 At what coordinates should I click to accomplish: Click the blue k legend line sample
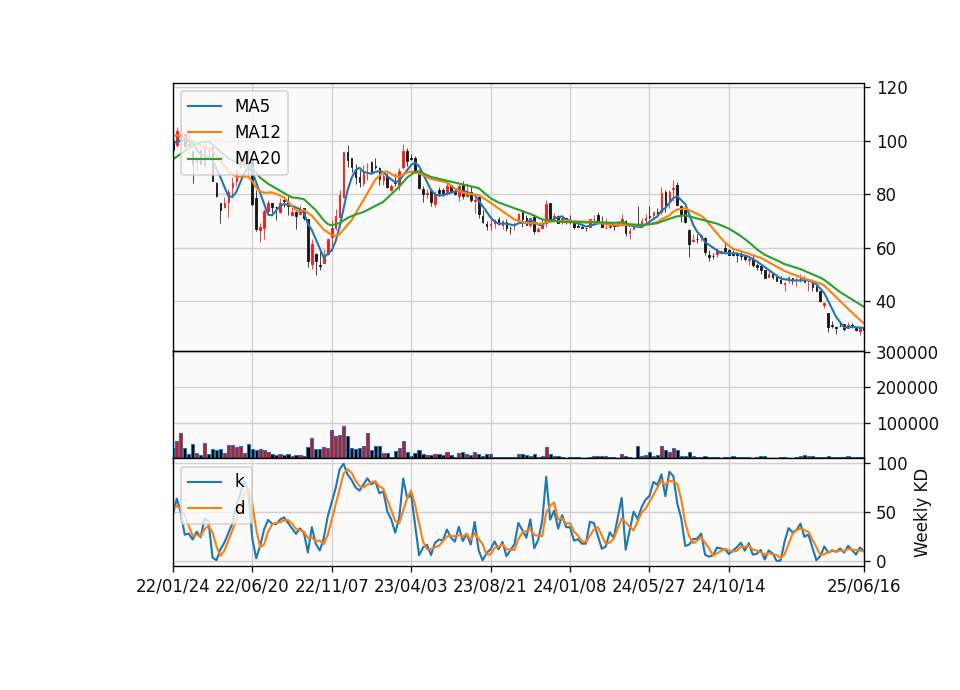coord(204,481)
